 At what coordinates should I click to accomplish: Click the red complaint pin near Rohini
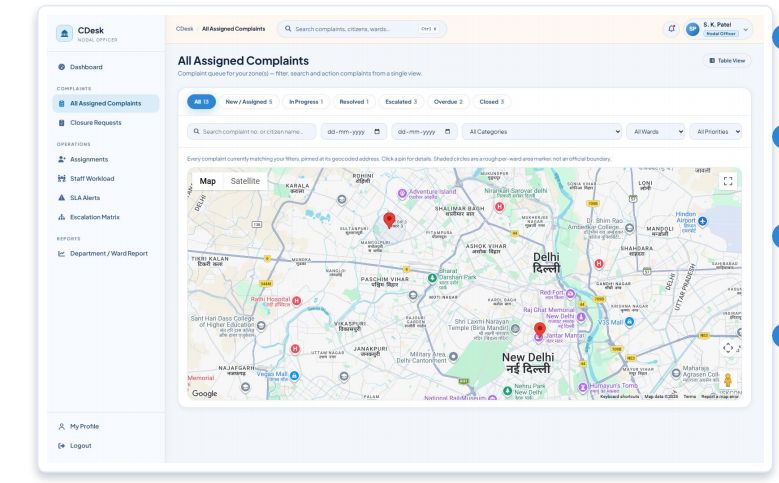click(x=390, y=220)
